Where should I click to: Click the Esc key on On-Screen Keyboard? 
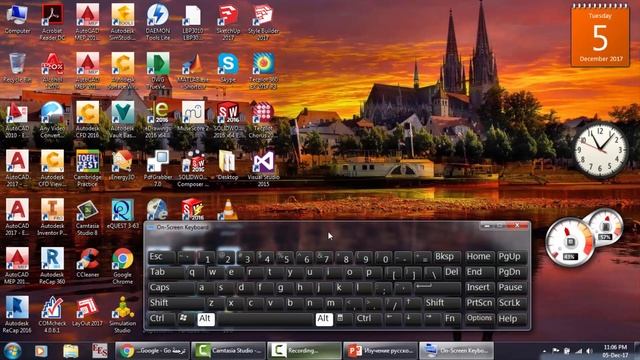click(161, 257)
